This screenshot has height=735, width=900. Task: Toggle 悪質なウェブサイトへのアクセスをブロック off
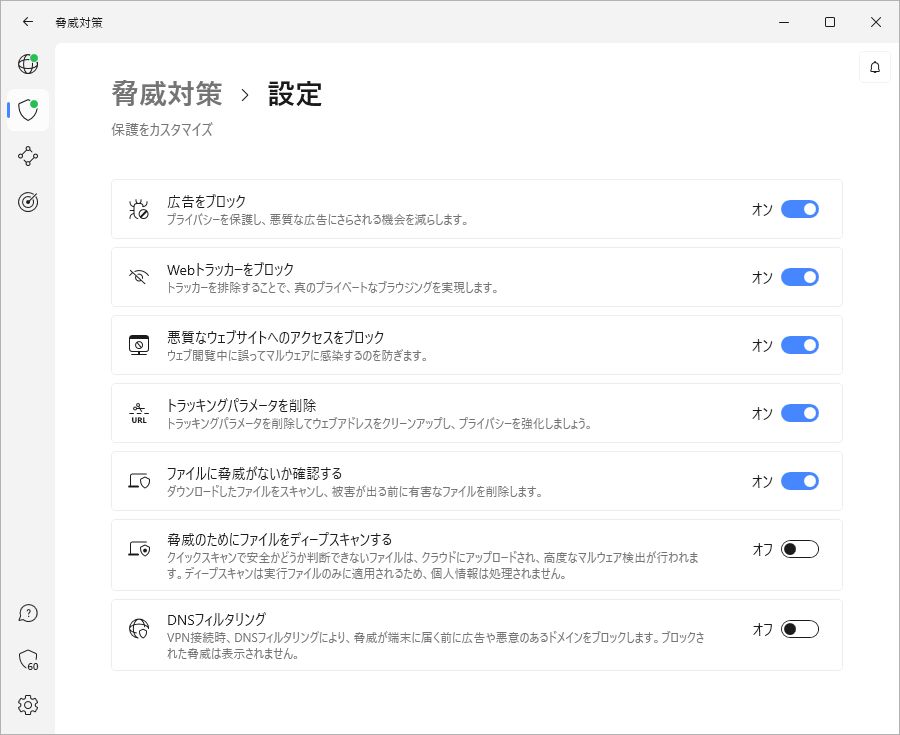tap(799, 345)
